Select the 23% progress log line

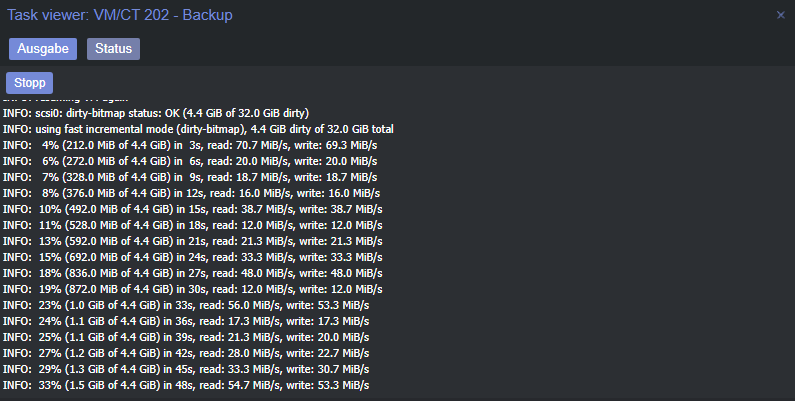(186, 305)
